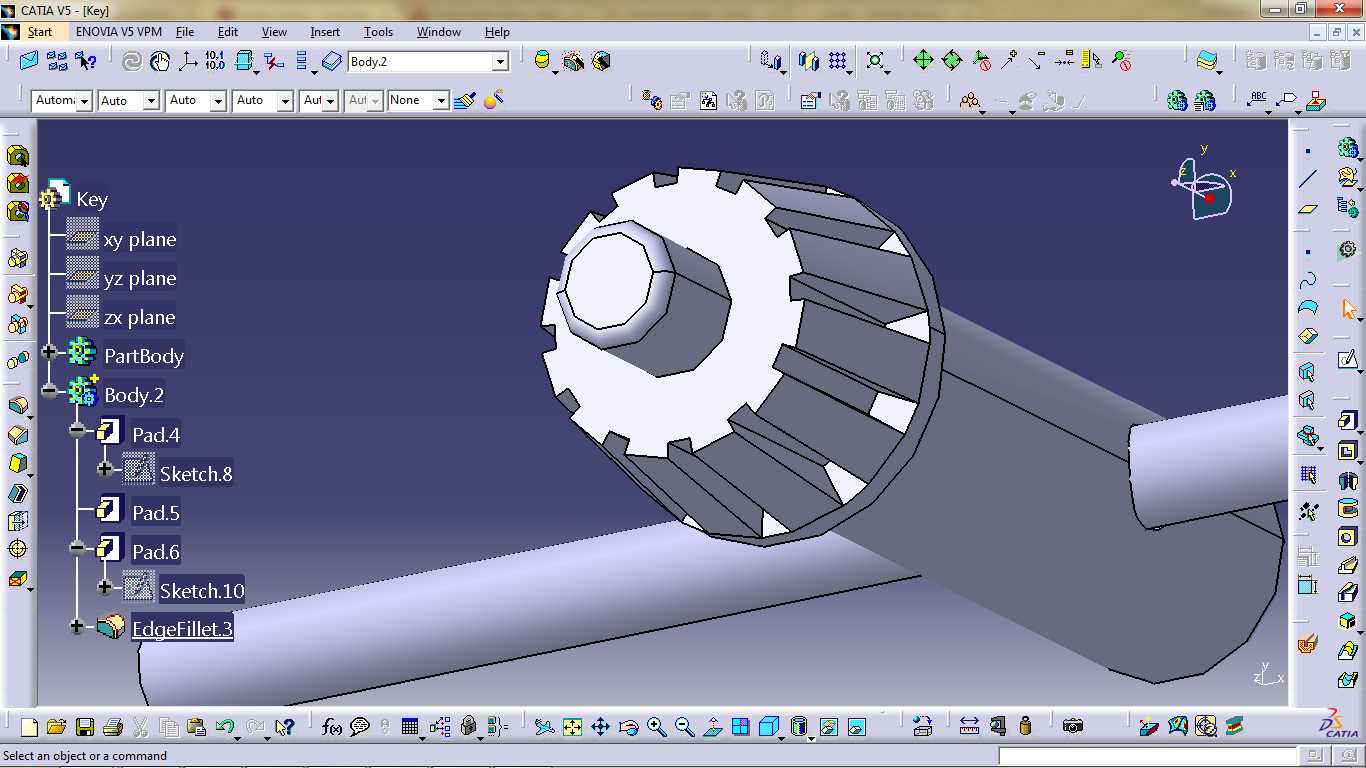Click the Pan tool icon
The image size is (1366, 768).
600,727
